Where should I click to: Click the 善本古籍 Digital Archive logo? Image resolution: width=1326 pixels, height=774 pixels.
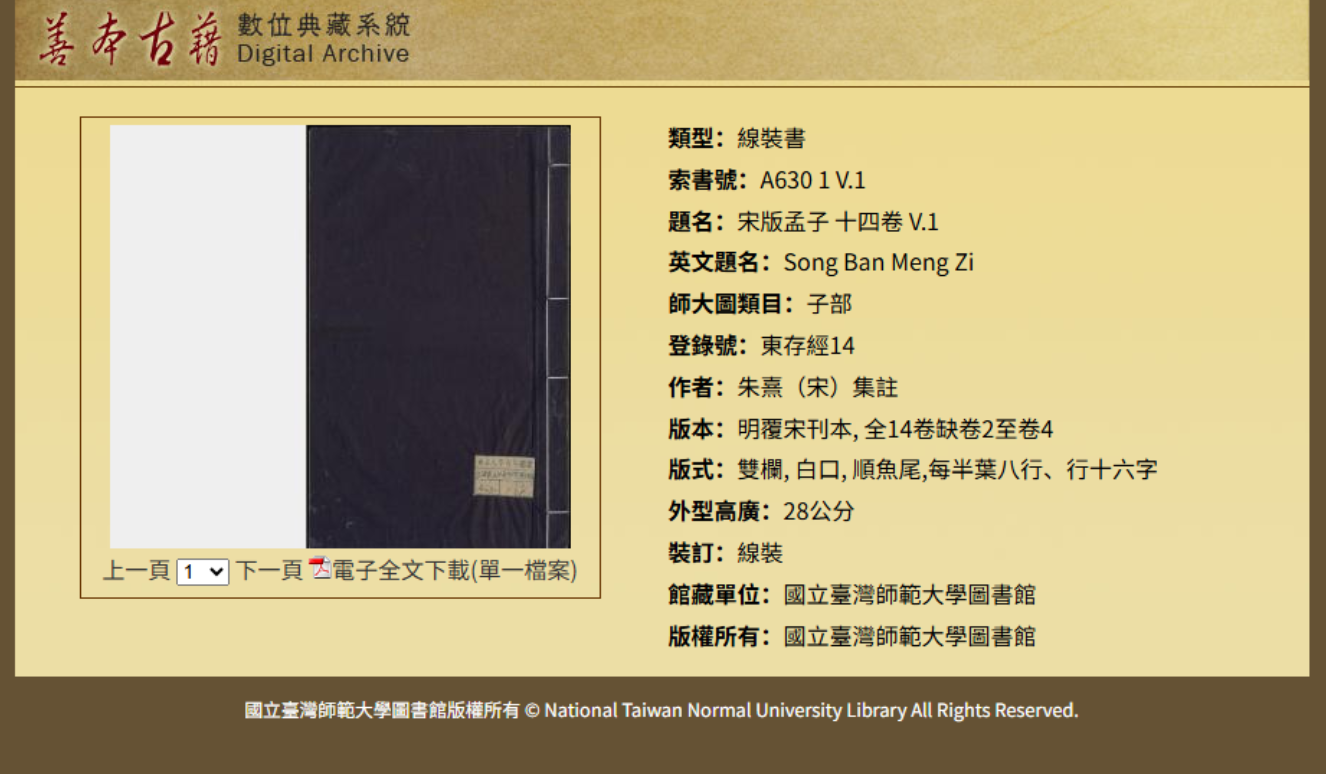coord(224,40)
